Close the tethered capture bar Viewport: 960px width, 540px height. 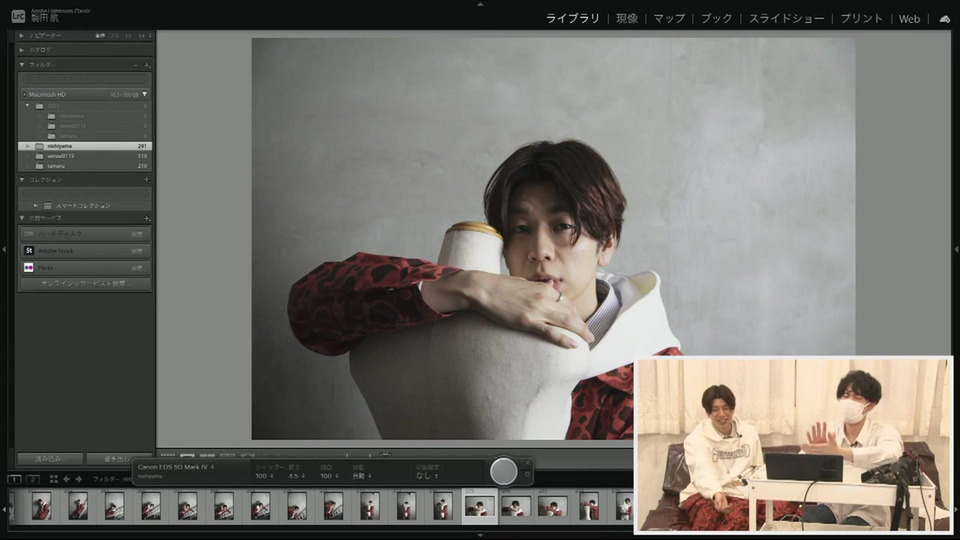coord(528,463)
